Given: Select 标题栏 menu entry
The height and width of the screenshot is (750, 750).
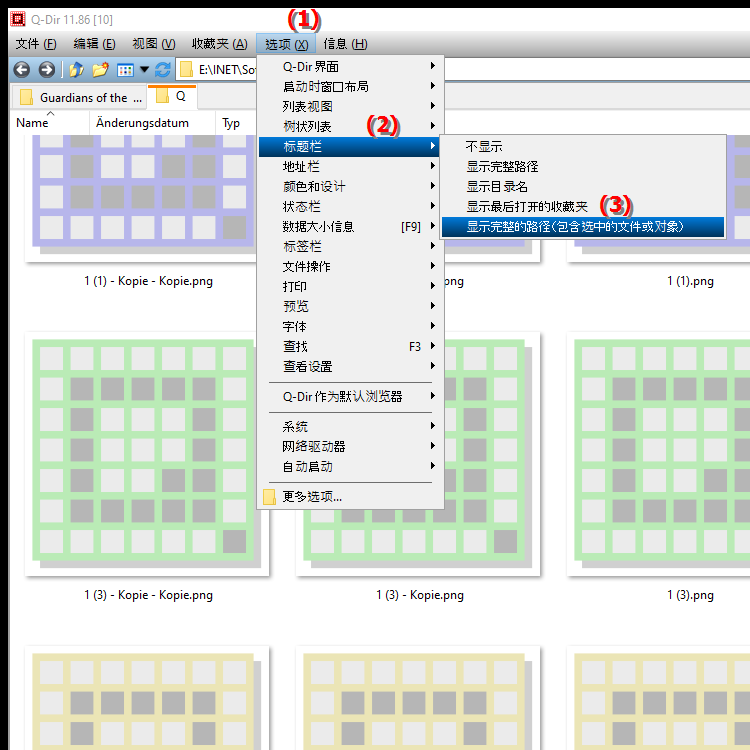Looking at the screenshot, I should tap(349, 146).
